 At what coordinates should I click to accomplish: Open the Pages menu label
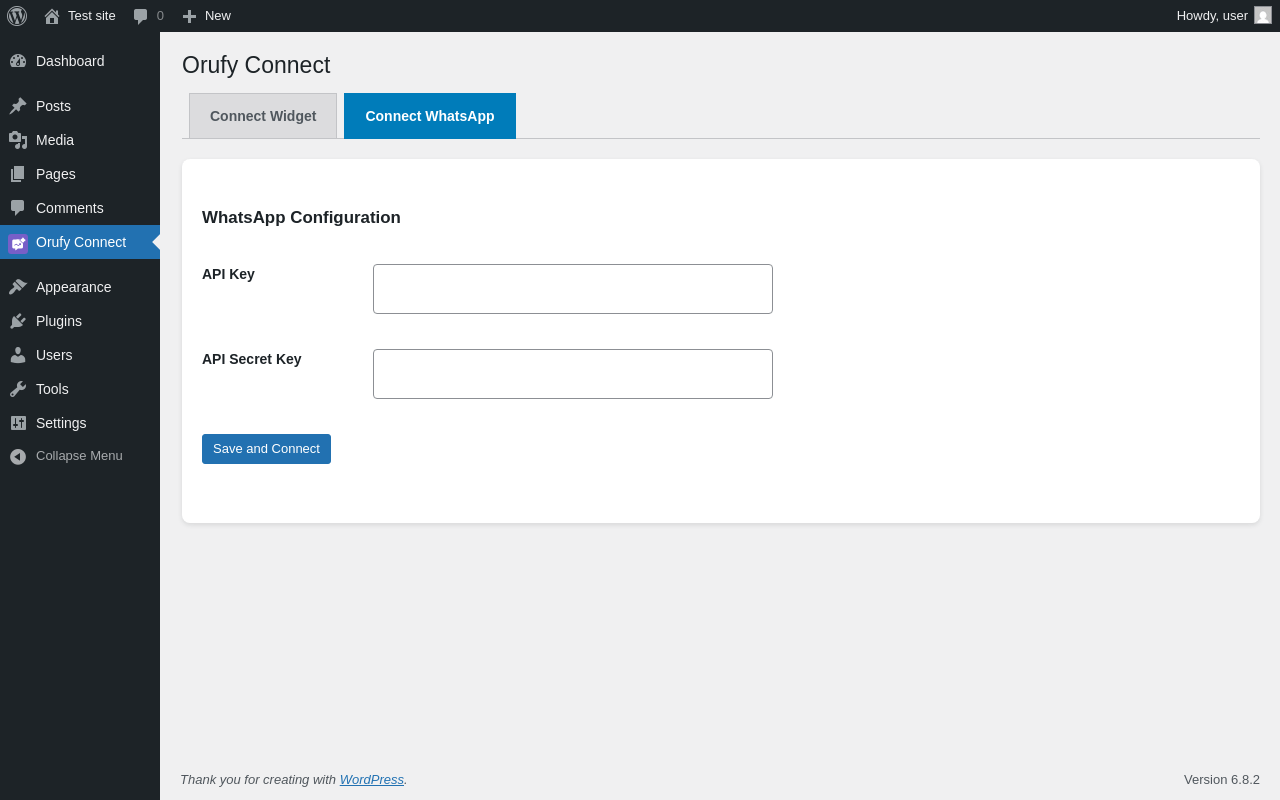pyautogui.click(x=56, y=174)
